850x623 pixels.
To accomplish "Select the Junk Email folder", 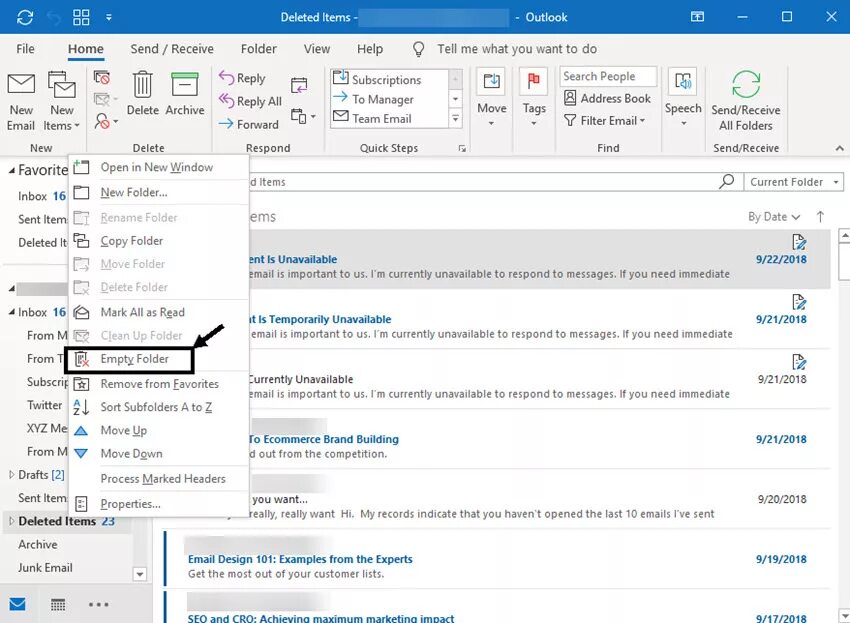I will (45, 568).
